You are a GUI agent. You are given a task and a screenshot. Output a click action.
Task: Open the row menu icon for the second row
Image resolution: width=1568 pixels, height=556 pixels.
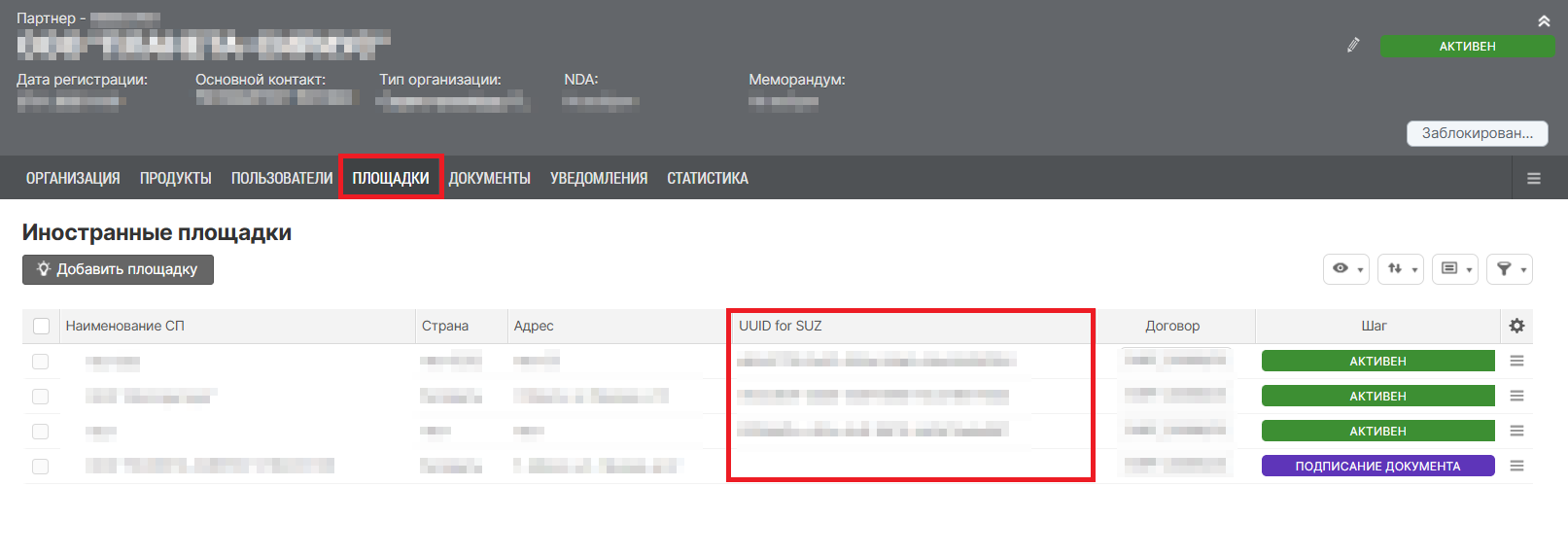[x=1516, y=396]
